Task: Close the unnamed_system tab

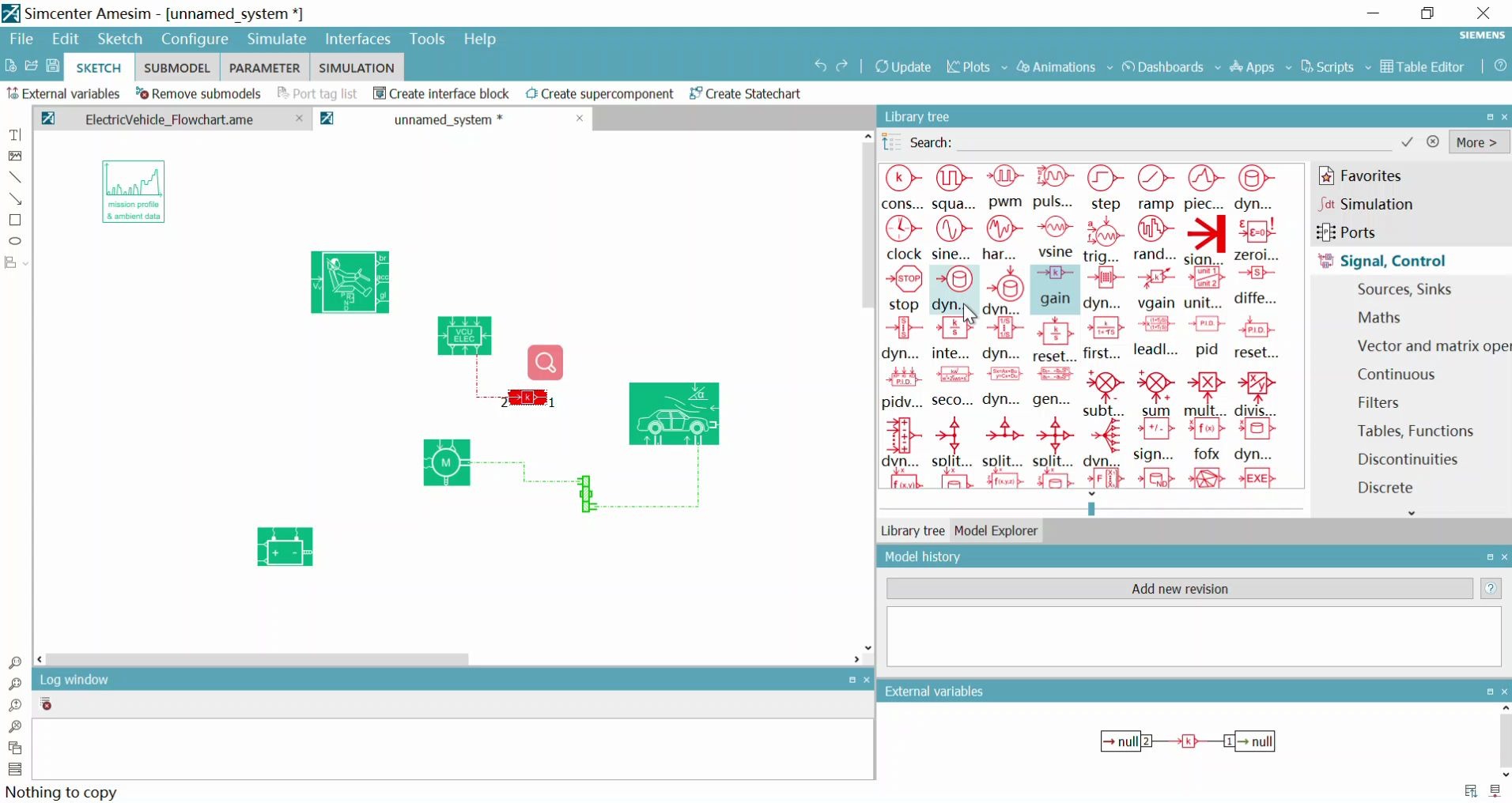Action: pyautogui.click(x=580, y=119)
